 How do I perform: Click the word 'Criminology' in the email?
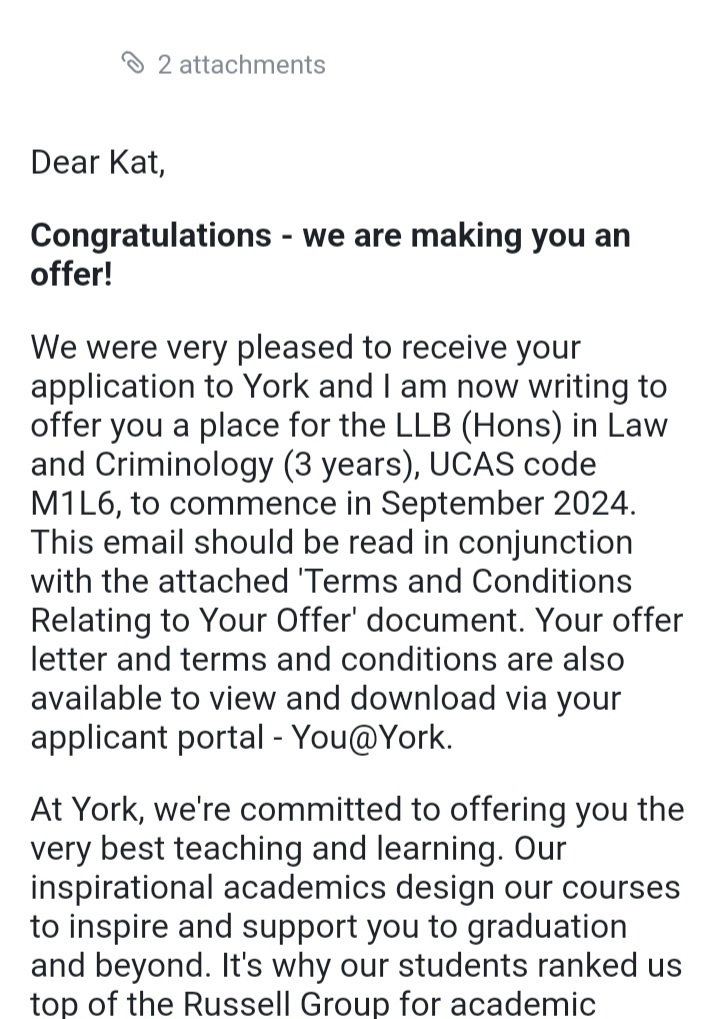click(184, 465)
